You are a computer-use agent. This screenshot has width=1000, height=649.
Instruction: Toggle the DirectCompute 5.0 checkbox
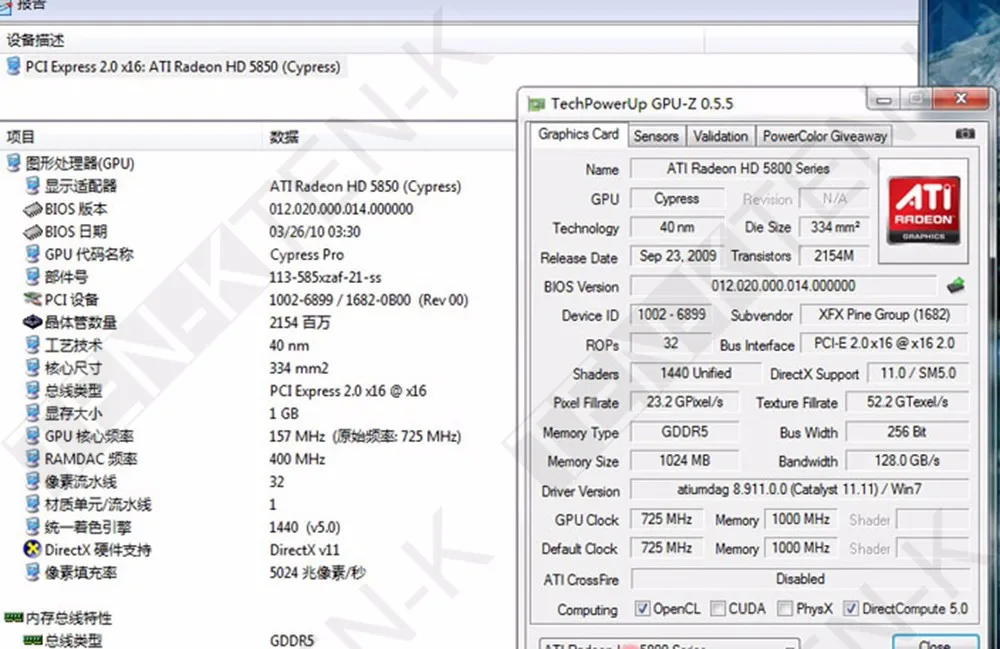[x=851, y=609]
